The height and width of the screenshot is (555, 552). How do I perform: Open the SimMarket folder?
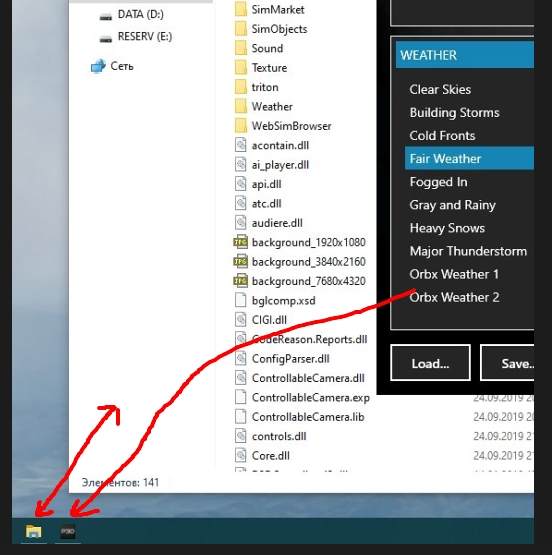pyautogui.click(x=278, y=10)
